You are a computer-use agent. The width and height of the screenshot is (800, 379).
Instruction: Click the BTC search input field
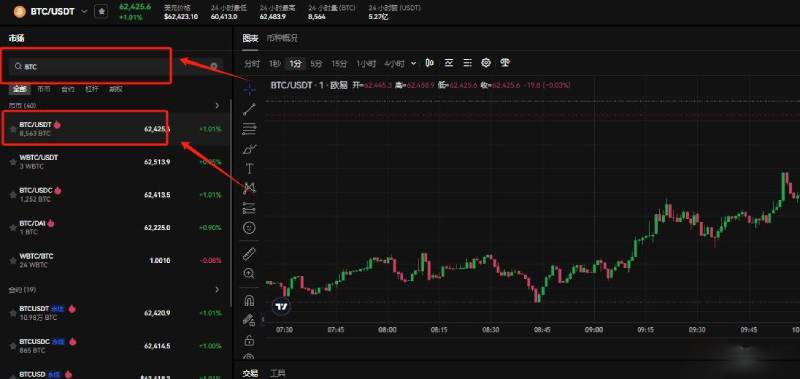click(x=89, y=66)
